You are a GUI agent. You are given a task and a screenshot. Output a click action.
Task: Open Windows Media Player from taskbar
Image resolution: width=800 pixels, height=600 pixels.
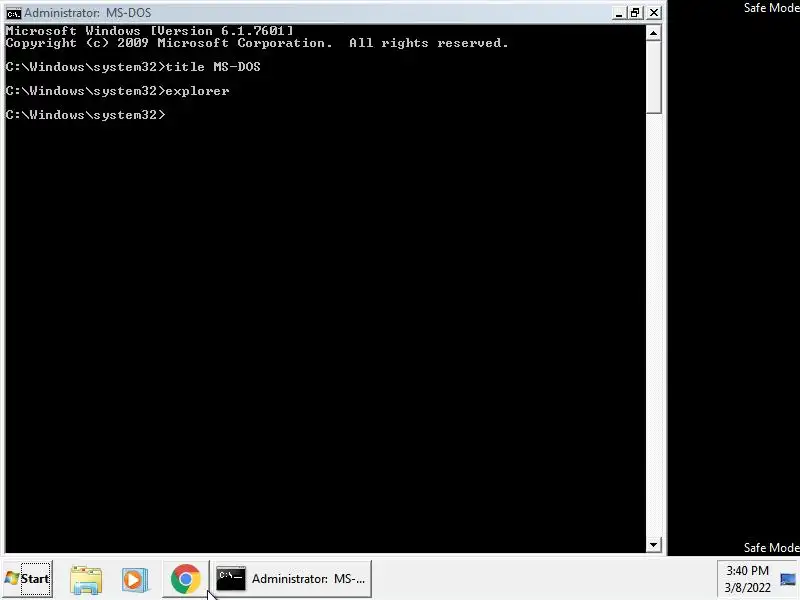tap(135, 579)
